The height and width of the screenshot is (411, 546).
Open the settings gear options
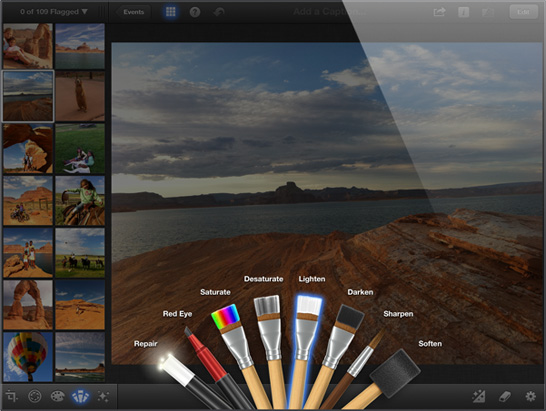click(530, 396)
